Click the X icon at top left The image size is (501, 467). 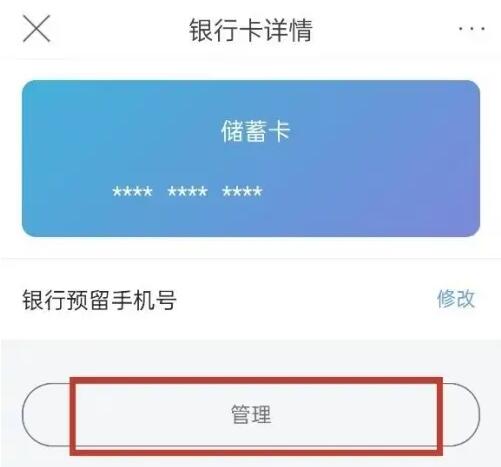coord(36,29)
